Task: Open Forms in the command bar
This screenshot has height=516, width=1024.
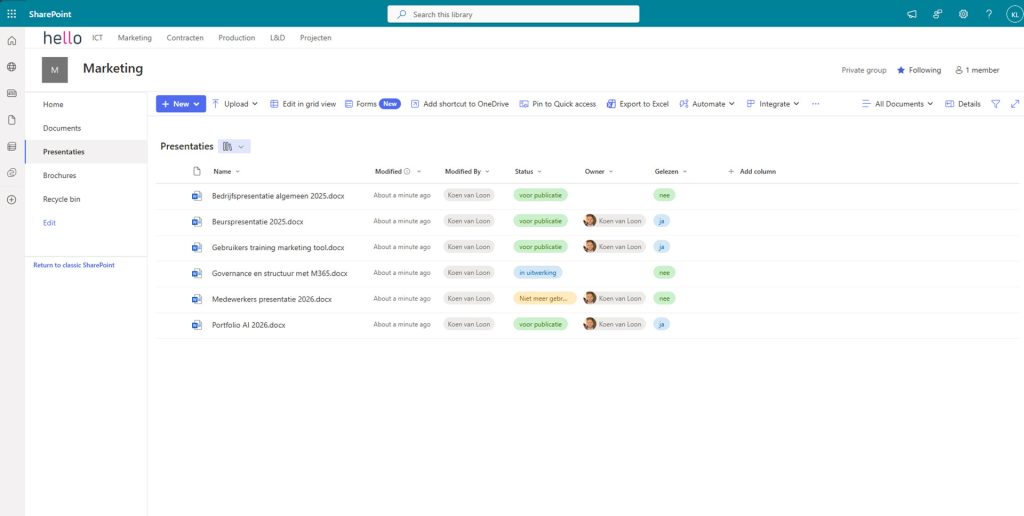Action: [372, 104]
